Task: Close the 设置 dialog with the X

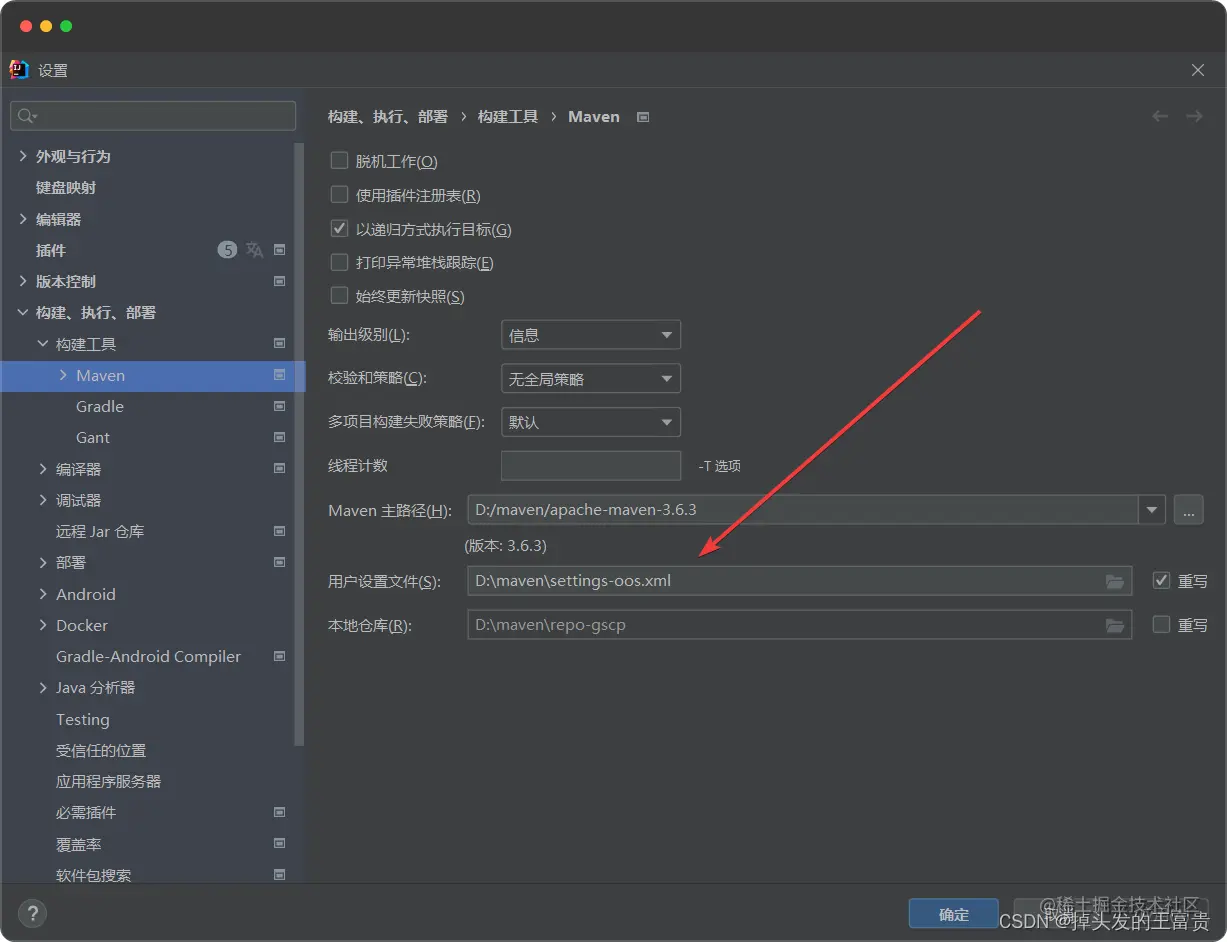Action: tap(1198, 70)
